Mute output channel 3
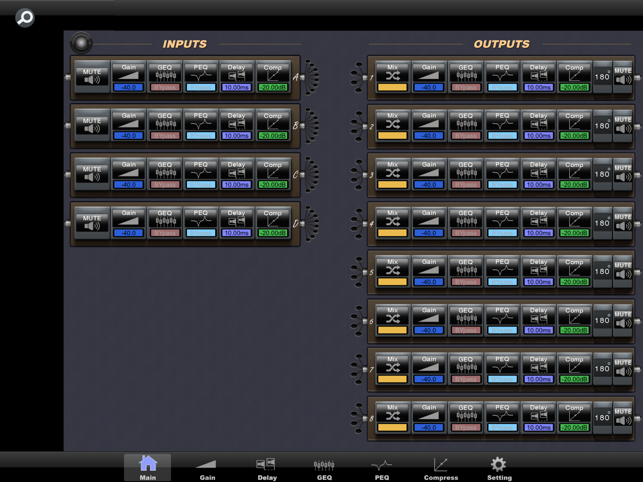 (622, 174)
